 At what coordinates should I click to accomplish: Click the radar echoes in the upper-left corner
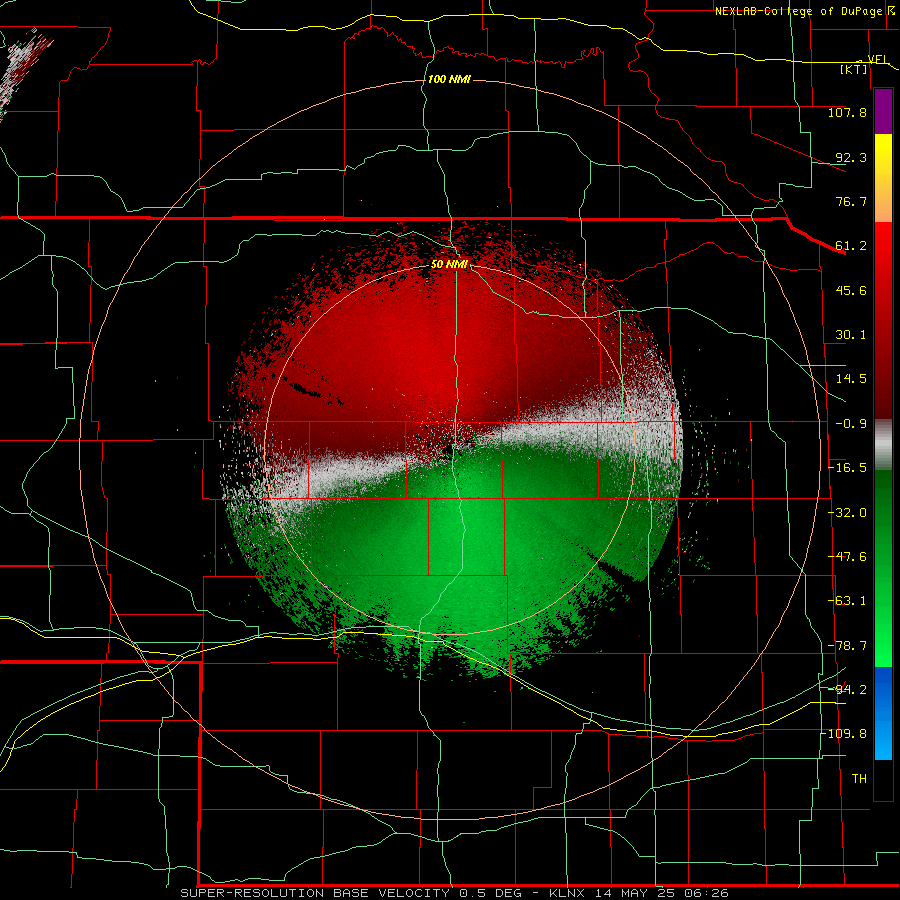pyautogui.click(x=24, y=72)
